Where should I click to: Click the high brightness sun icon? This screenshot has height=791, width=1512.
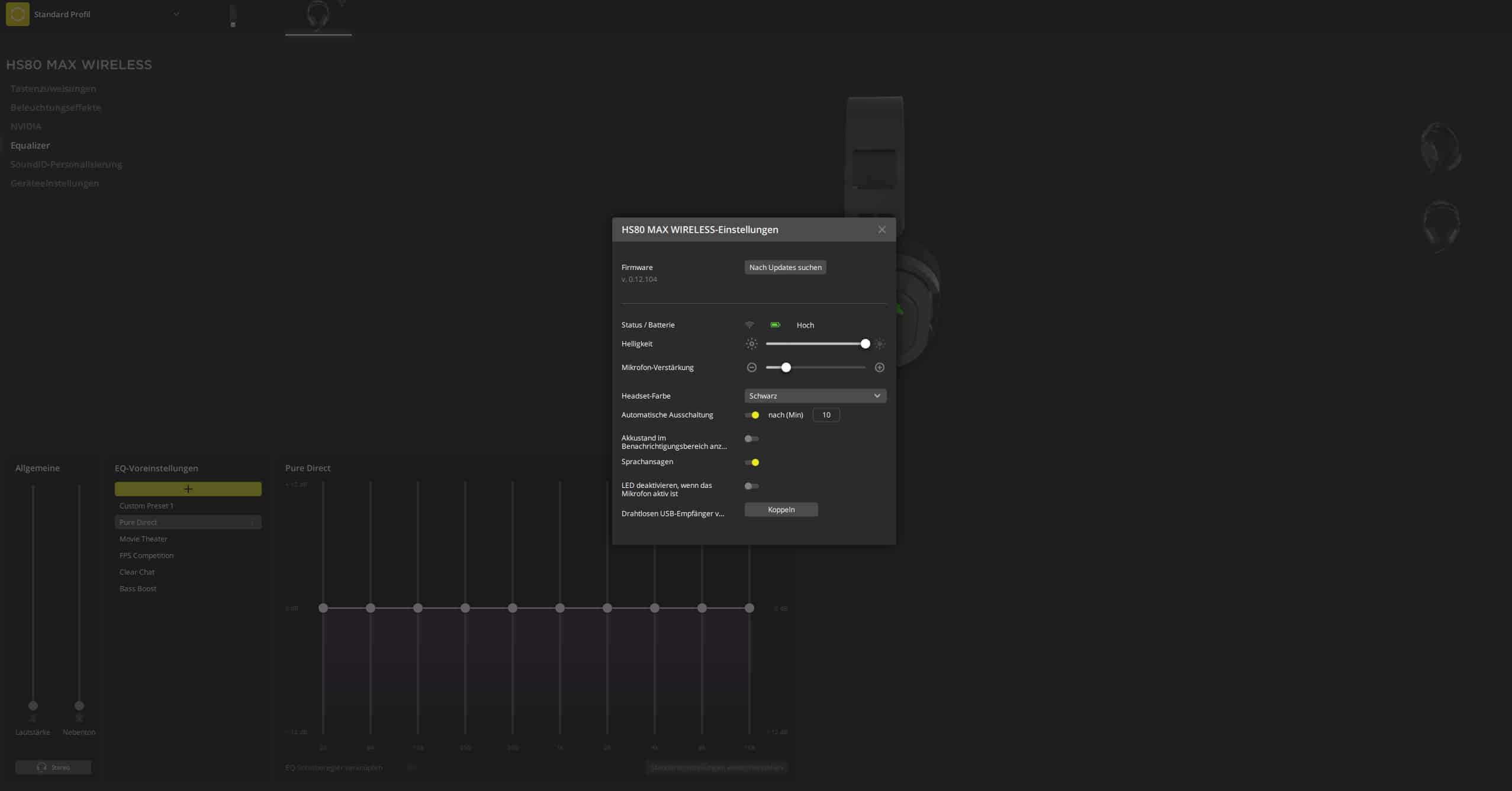tap(879, 344)
